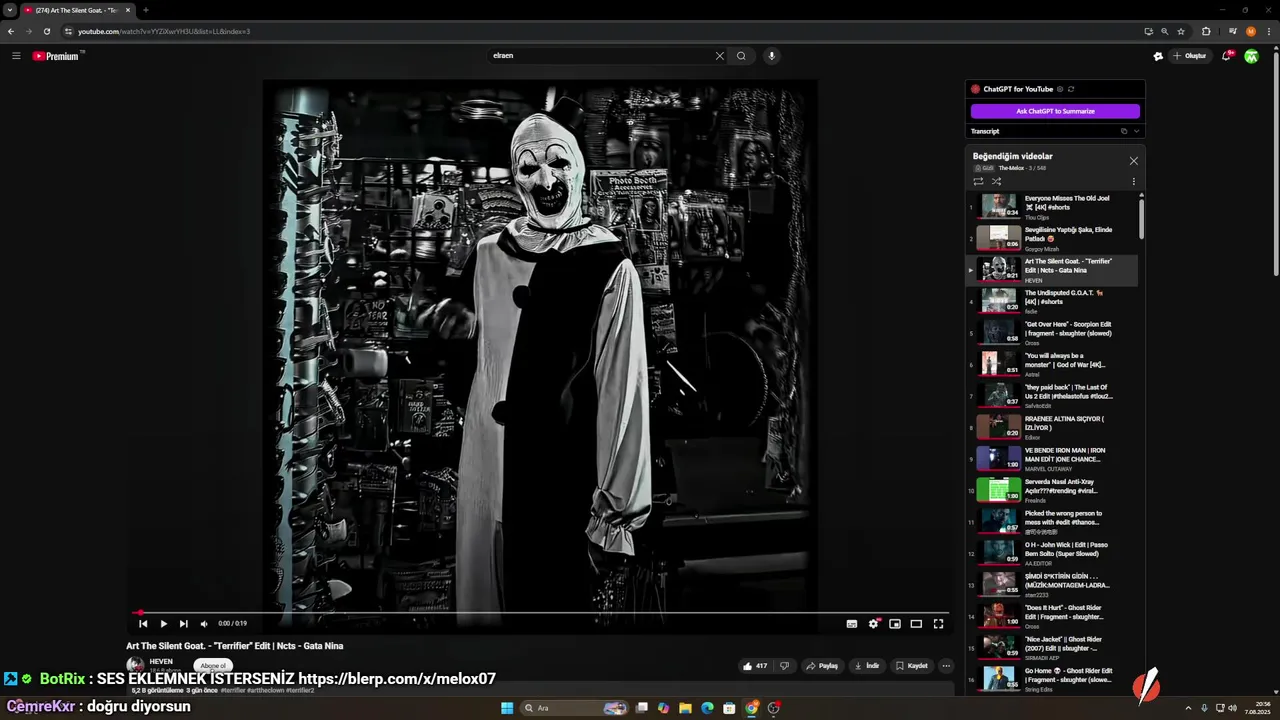The image size is (1280, 720).
Task: Open playlist video VE BENDE IRON MAN
Action: coord(1052,459)
